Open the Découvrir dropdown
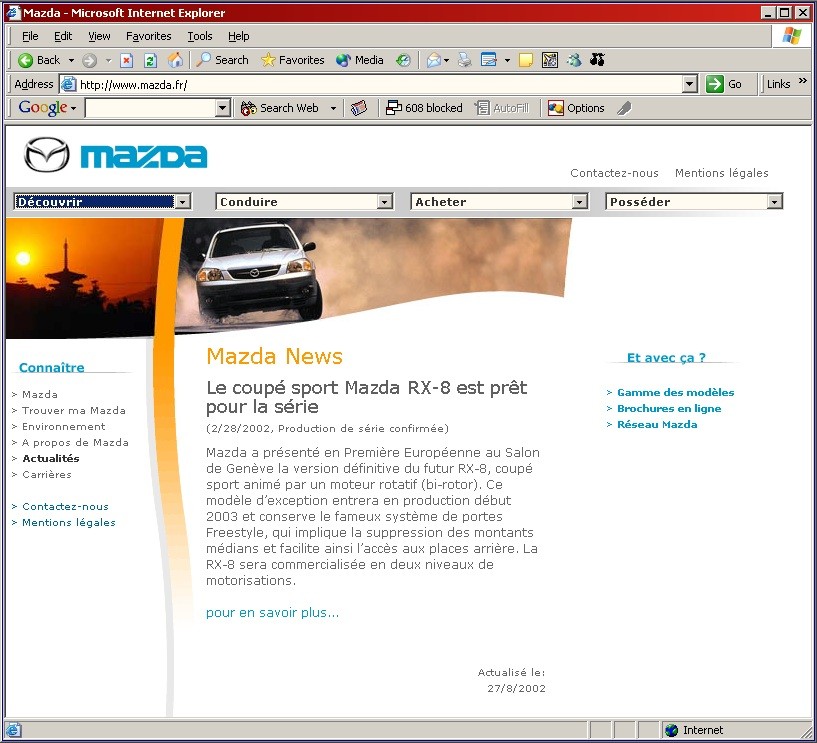This screenshot has height=743, width=817. pyautogui.click(x=103, y=202)
